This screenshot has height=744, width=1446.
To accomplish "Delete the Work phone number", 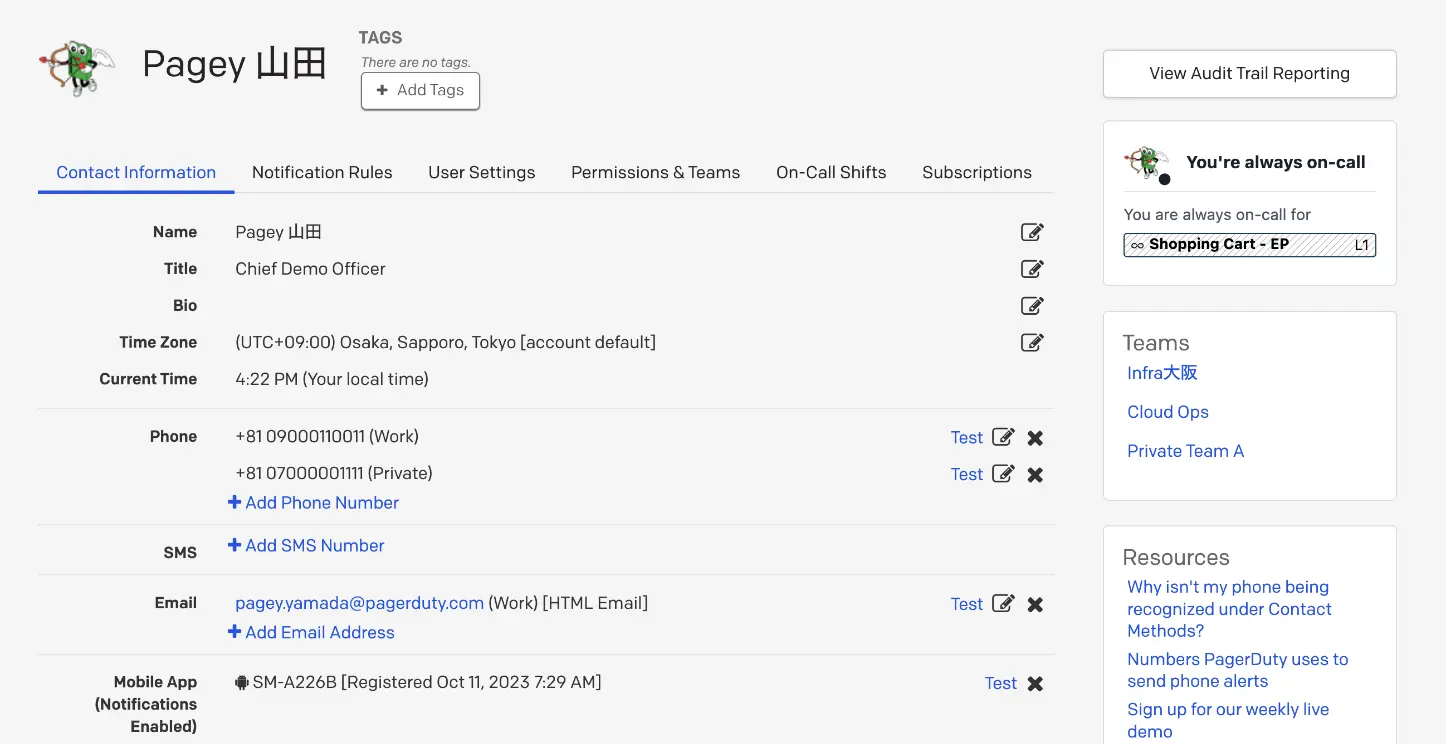I will pos(1035,438).
